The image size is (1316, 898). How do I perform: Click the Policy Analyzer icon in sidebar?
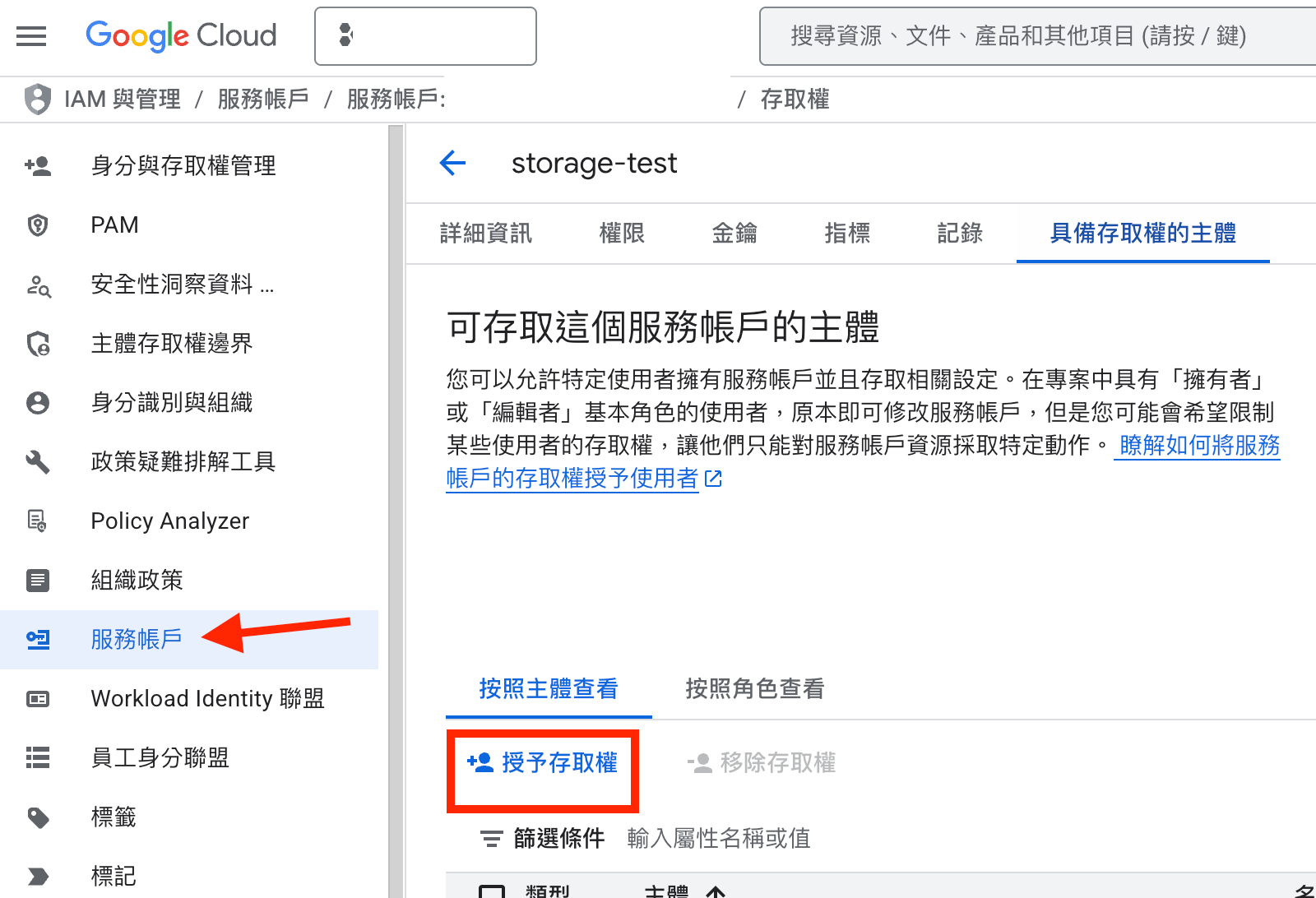click(x=38, y=521)
